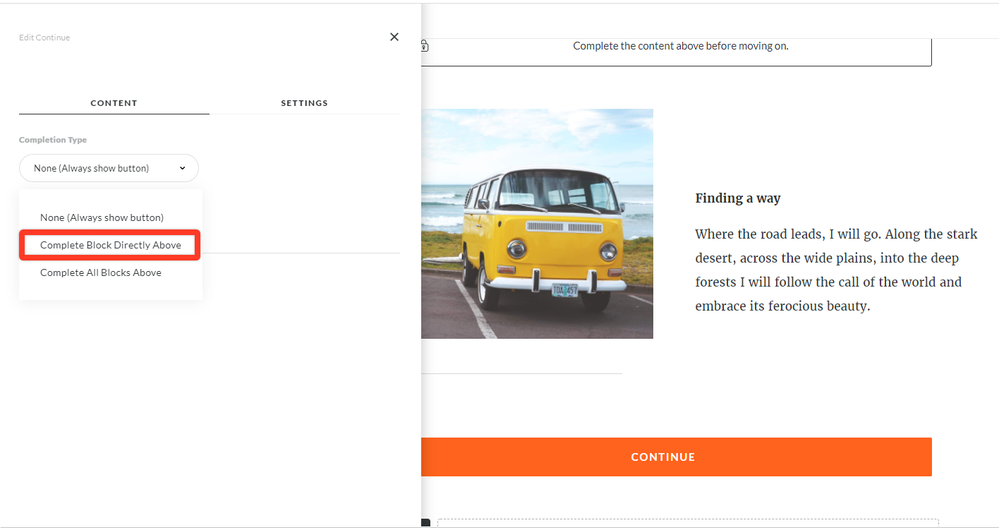
Task: Click the paragraph starting "Where the road leads"
Action: (x=836, y=270)
